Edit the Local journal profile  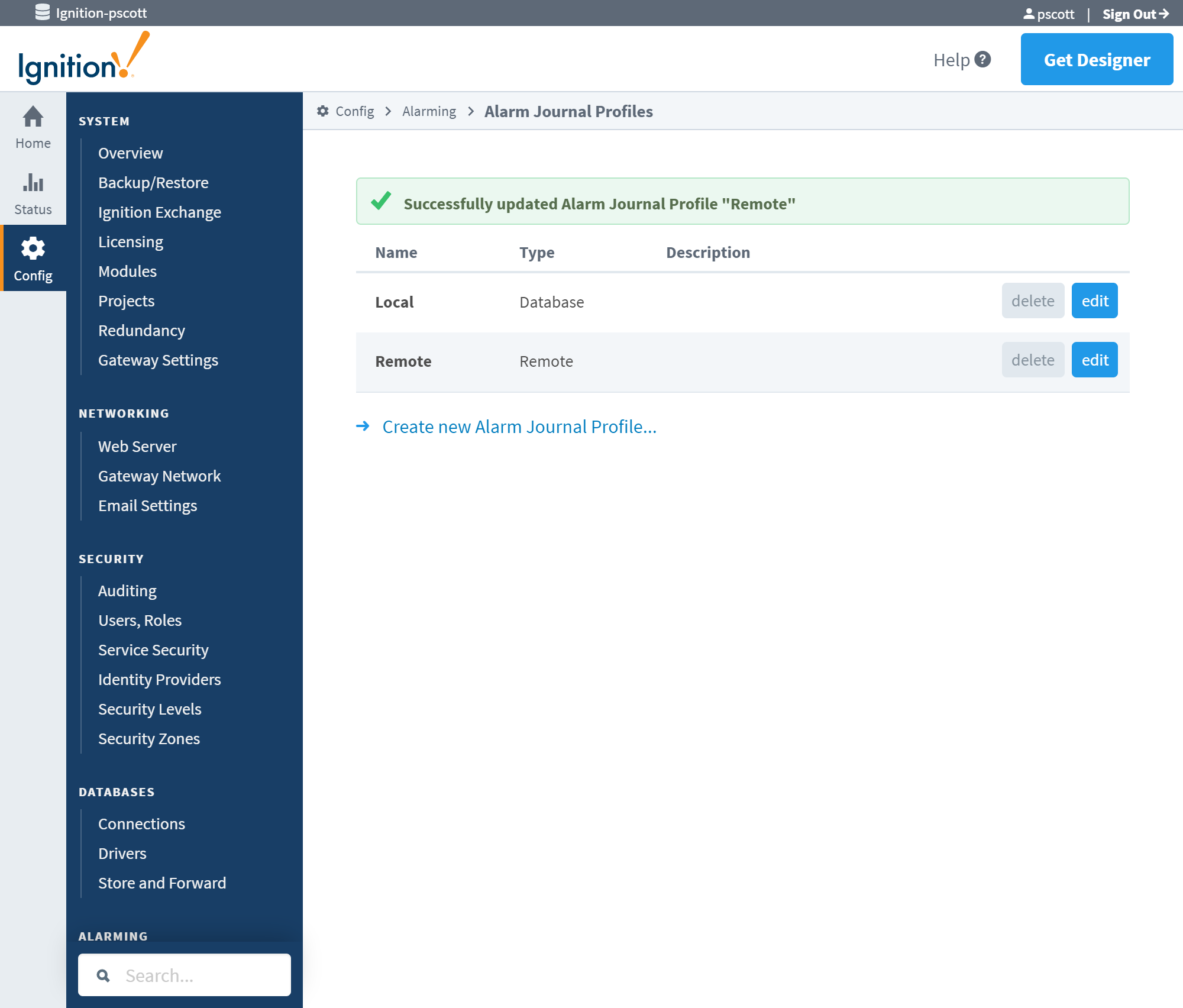(x=1094, y=301)
